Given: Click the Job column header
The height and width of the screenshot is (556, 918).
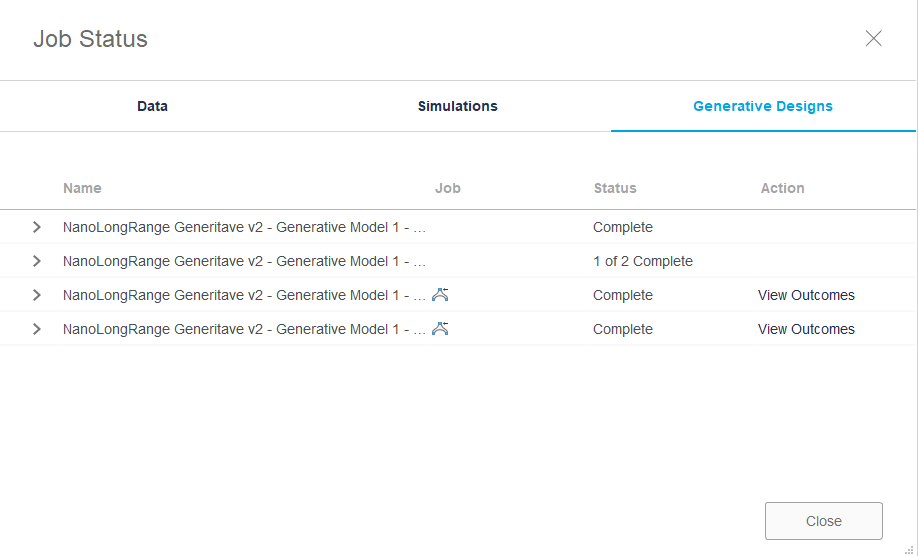Looking at the screenshot, I should point(447,188).
